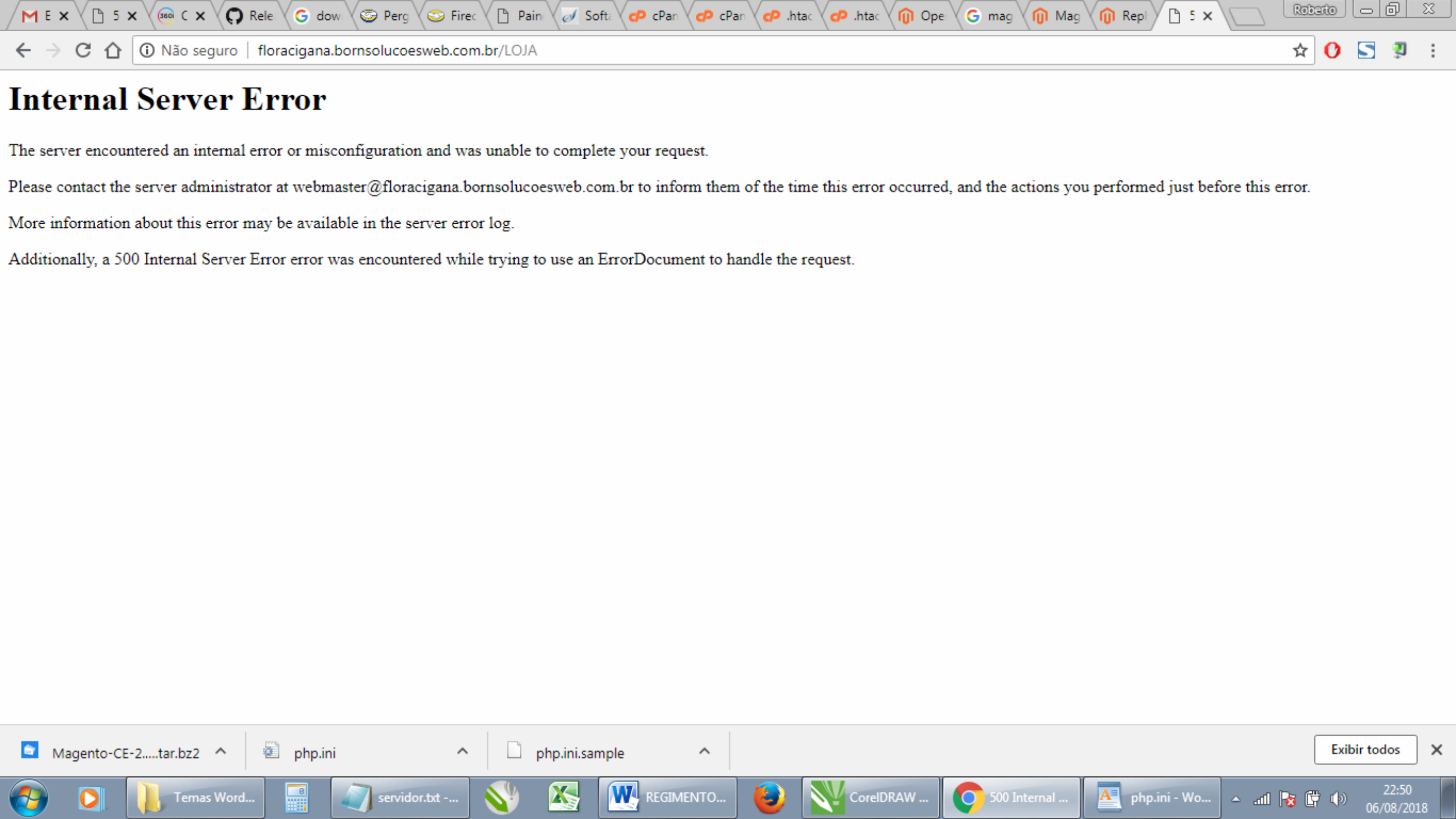Open the Windows Start menu
This screenshot has height=819, width=1456.
click(28, 798)
